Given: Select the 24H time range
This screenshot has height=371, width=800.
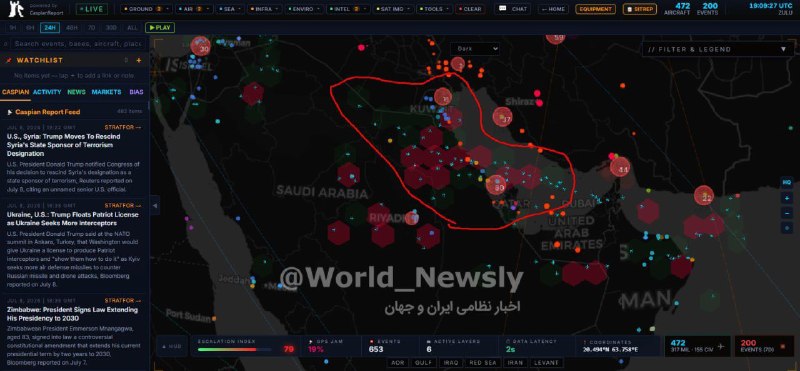Looking at the screenshot, I should [x=49, y=28].
